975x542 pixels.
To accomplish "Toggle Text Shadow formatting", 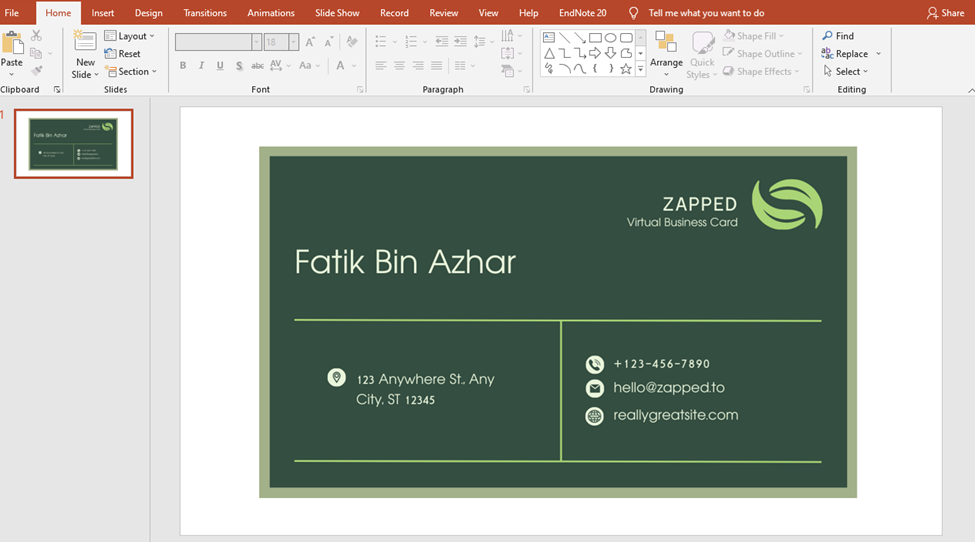I will [x=239, y=65].
